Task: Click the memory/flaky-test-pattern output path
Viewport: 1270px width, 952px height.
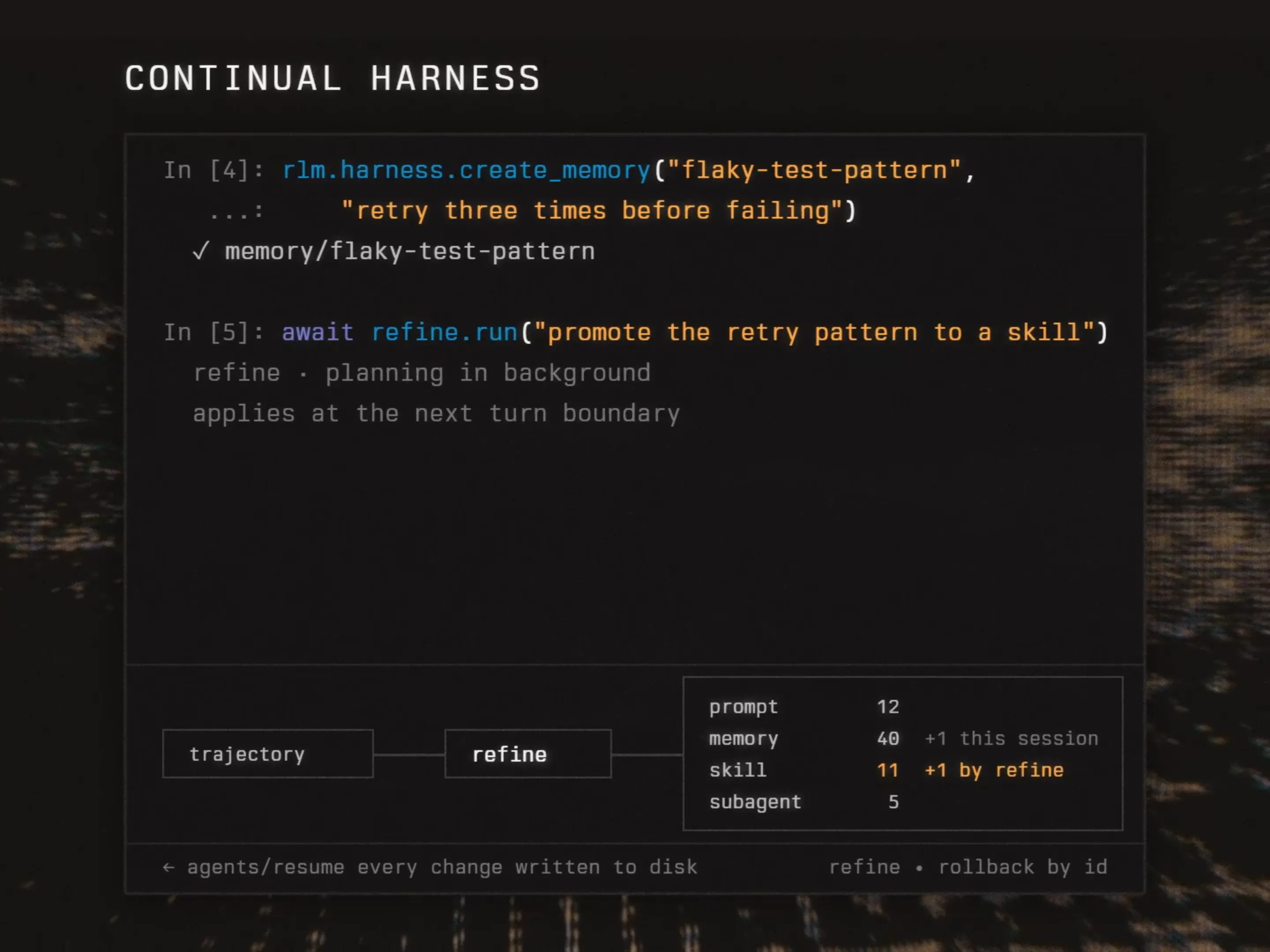Action: point(410,251)
